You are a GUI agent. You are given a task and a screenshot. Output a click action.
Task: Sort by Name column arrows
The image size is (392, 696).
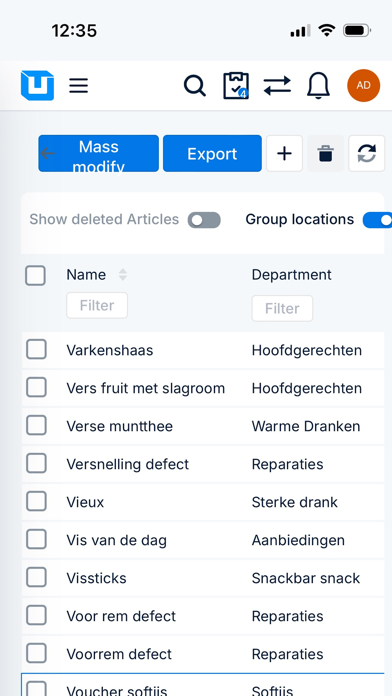(x=123, y=275)
